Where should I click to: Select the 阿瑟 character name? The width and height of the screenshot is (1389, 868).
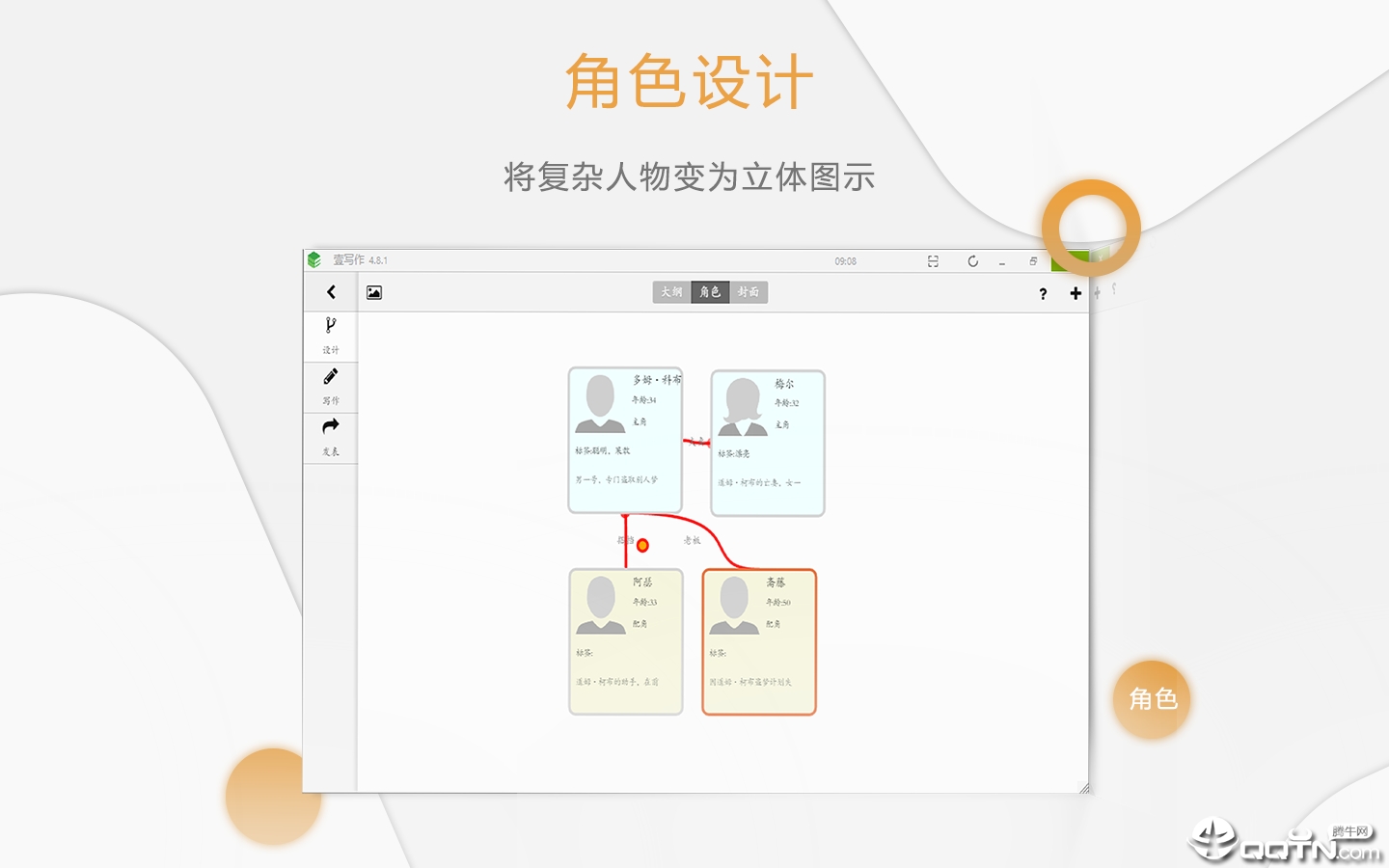point(642,583)
